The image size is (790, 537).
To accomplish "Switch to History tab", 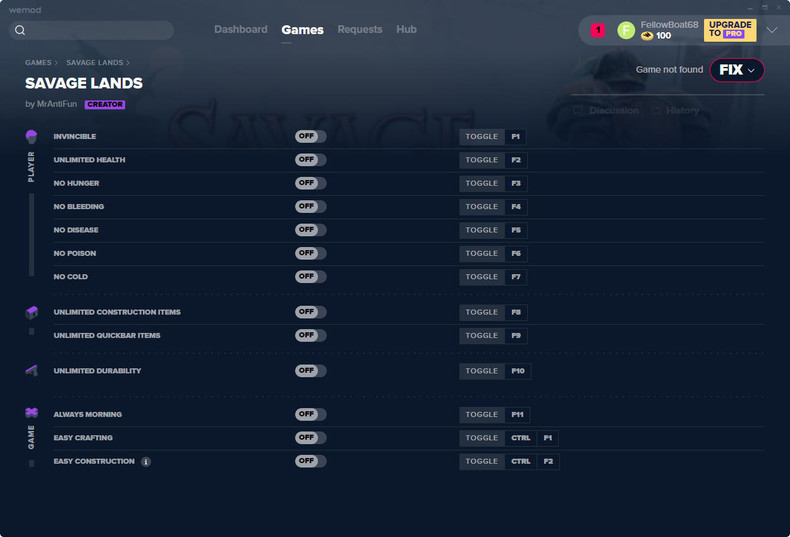I will tap(682, 110).
